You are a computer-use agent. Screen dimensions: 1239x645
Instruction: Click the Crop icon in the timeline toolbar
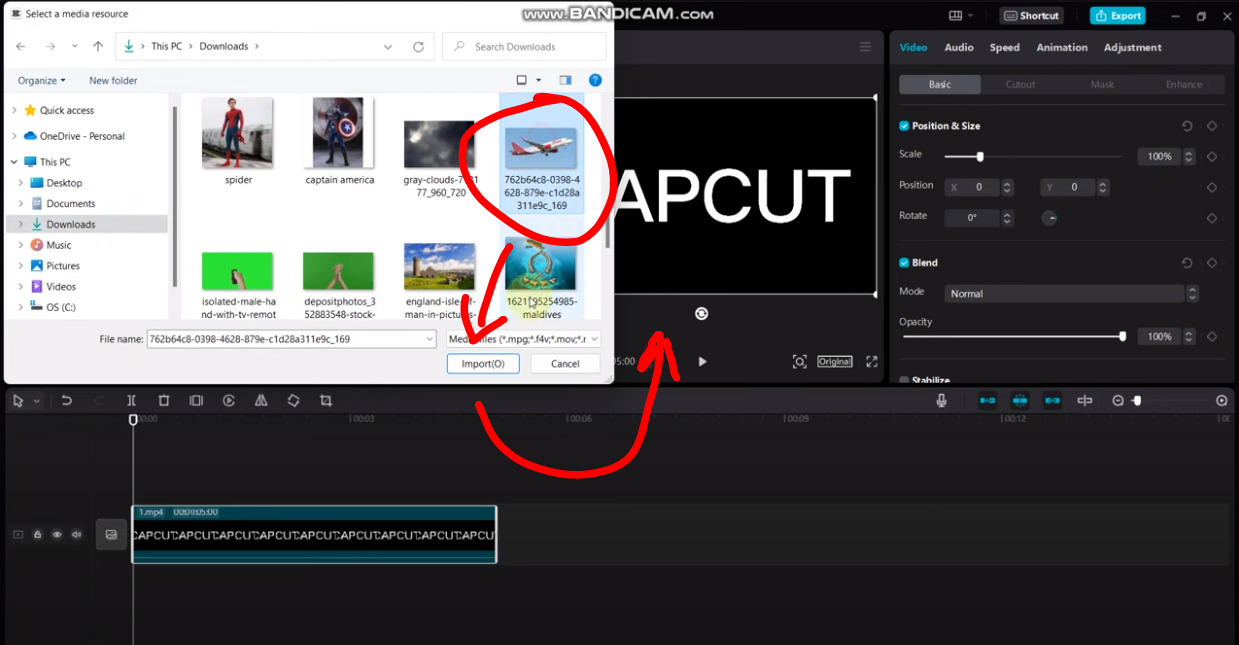tap(326, 400)
